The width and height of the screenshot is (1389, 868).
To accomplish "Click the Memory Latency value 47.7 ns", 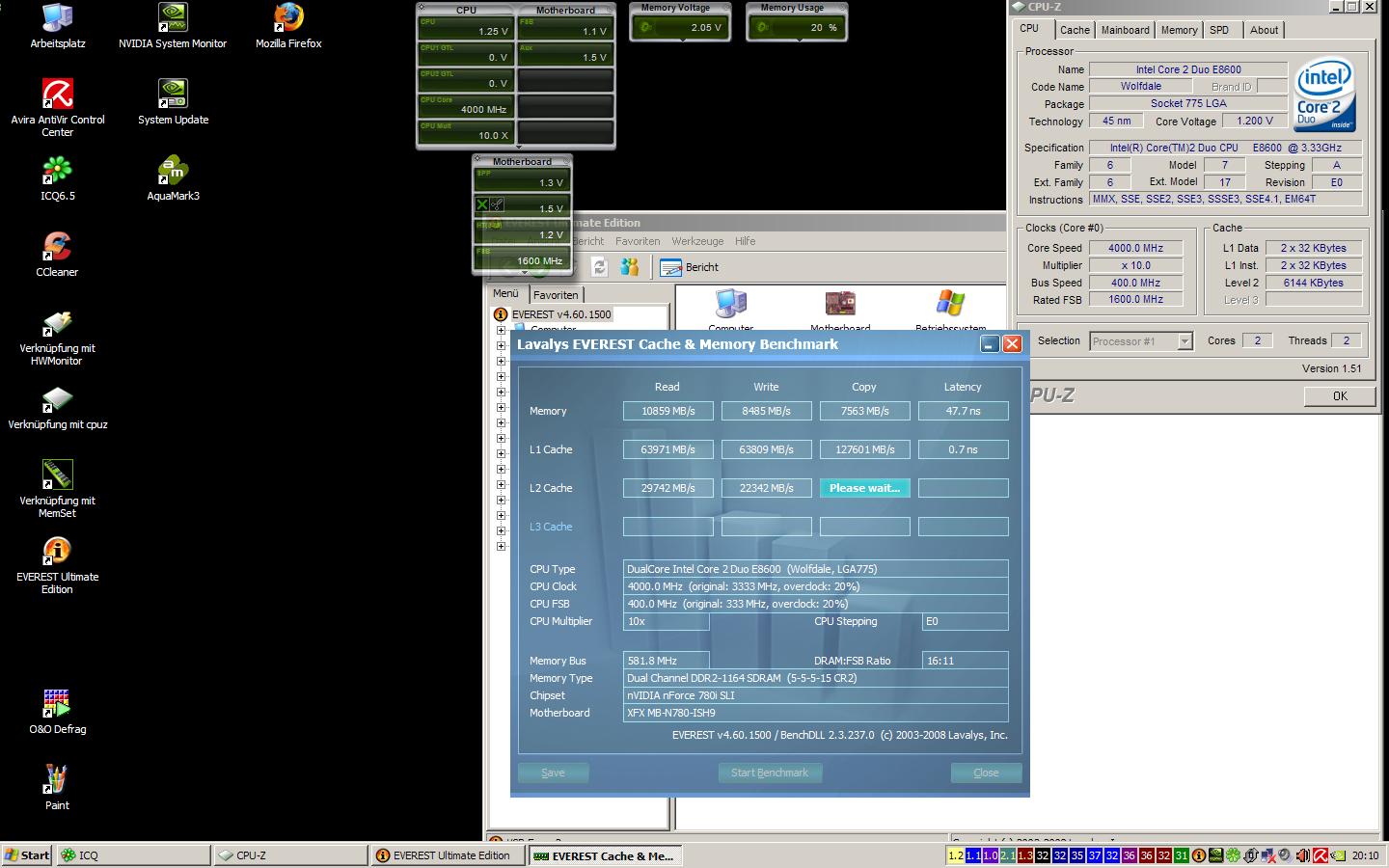I will tap(963, 411).
